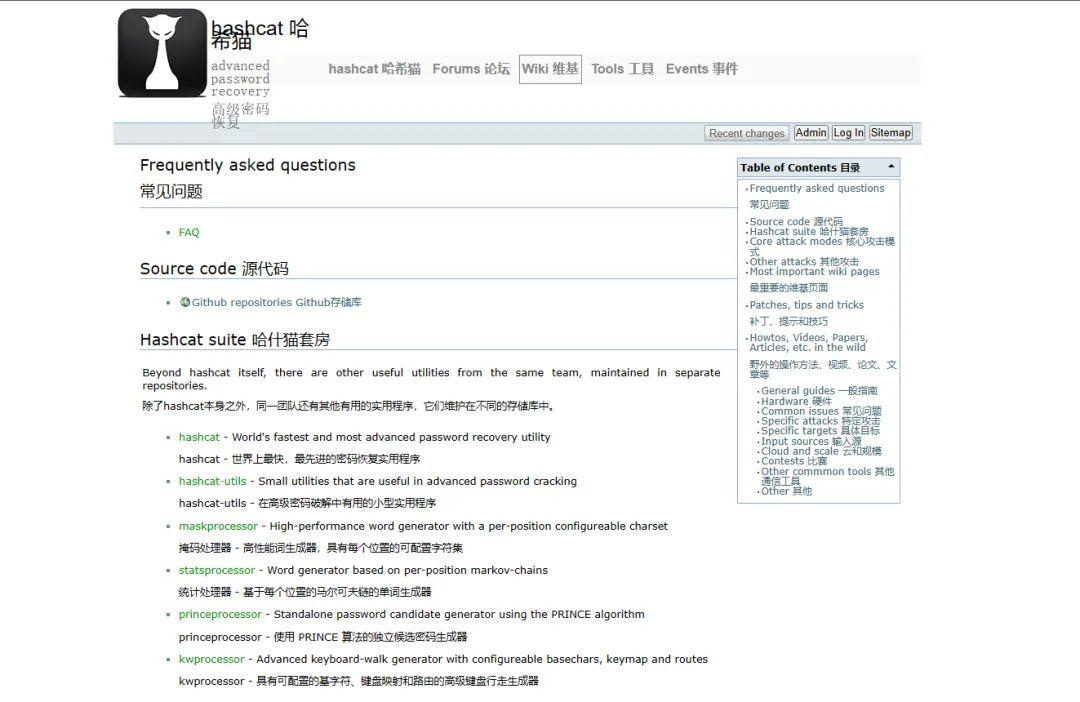Open the Tools nav menu item

[x=622, y=69]
